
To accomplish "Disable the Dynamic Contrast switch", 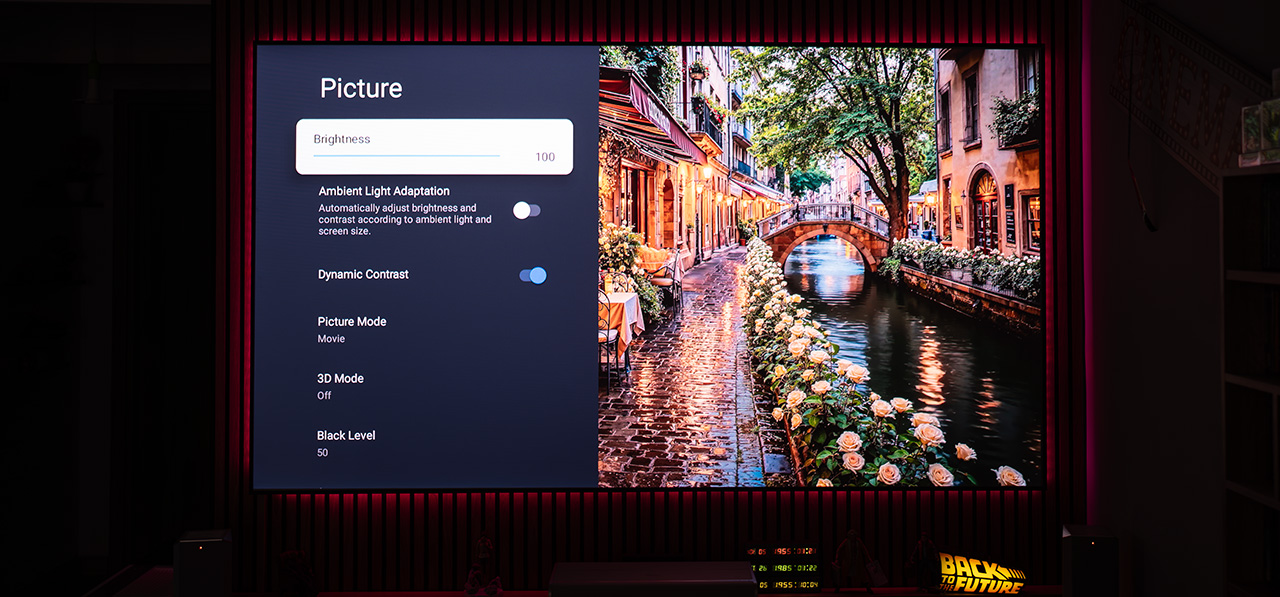I will pos(533,275).
